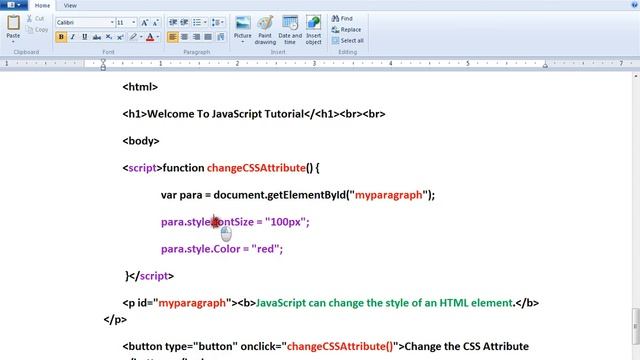The width and height of the screenshot is (640, 360).
Task: Insert Date and time
Action: (290, 30)
